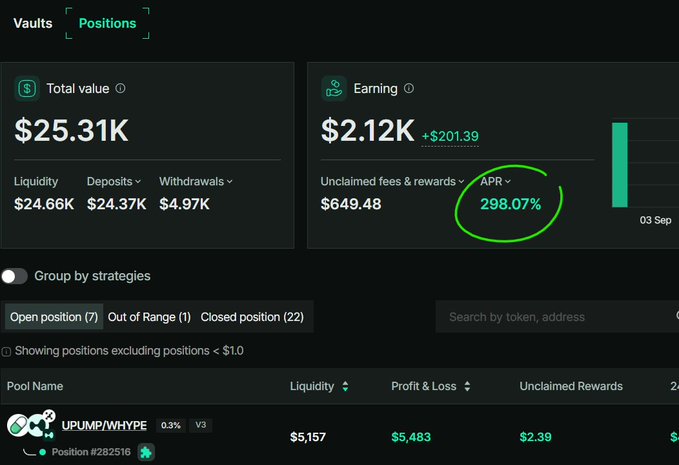Sort table by Liquidity column arrows
This screenshot has height=465, width=679.
[x=345, y=386]
